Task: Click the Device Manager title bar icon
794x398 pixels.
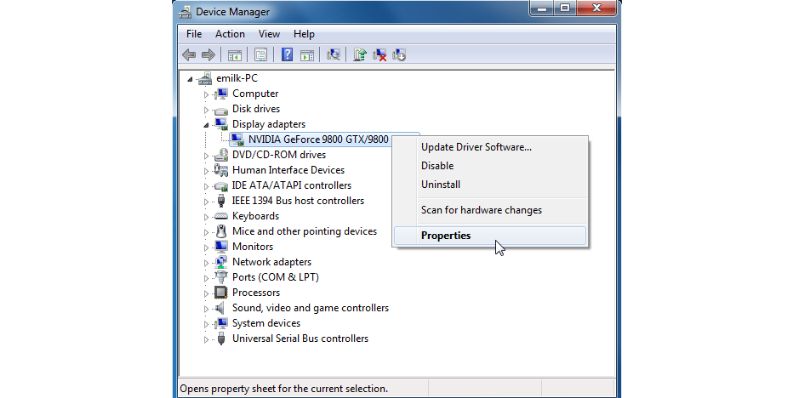Action: (x=185, y=12)
